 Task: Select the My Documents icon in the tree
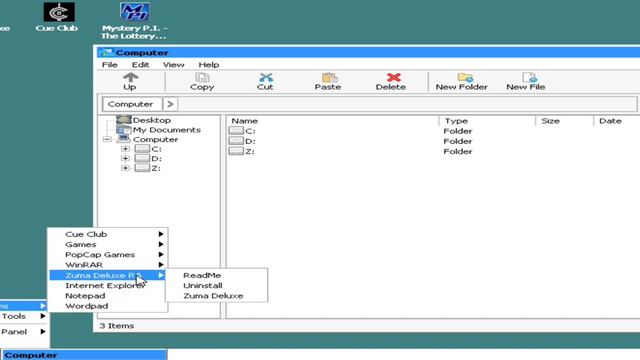coord(124,129)
